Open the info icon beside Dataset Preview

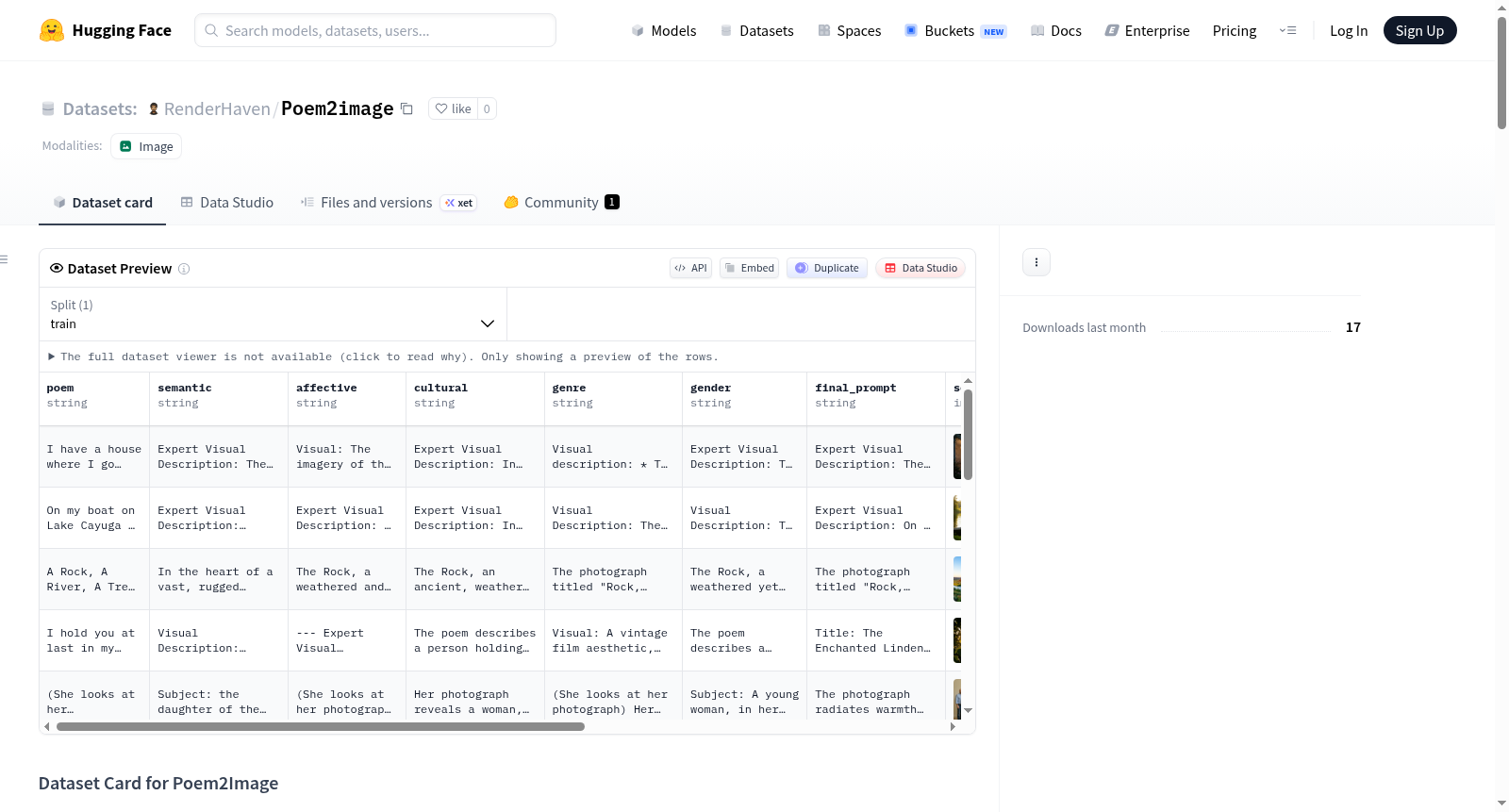[184, 269]
